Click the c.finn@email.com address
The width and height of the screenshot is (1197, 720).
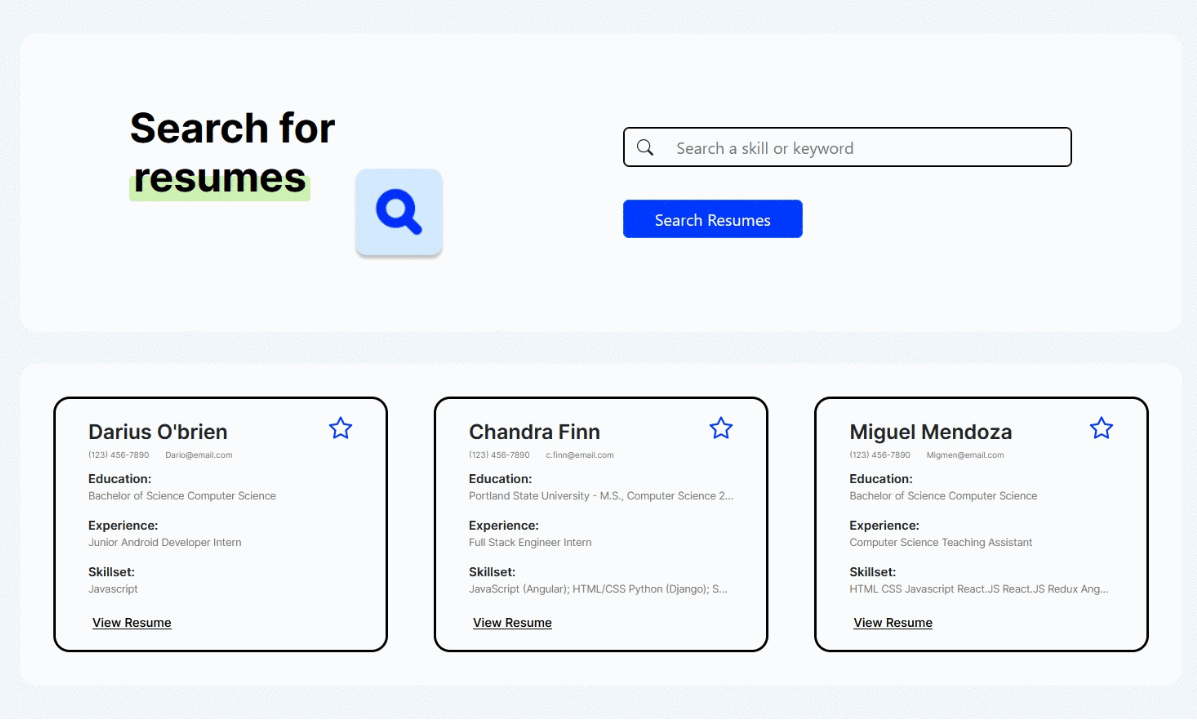pos(580,455)
